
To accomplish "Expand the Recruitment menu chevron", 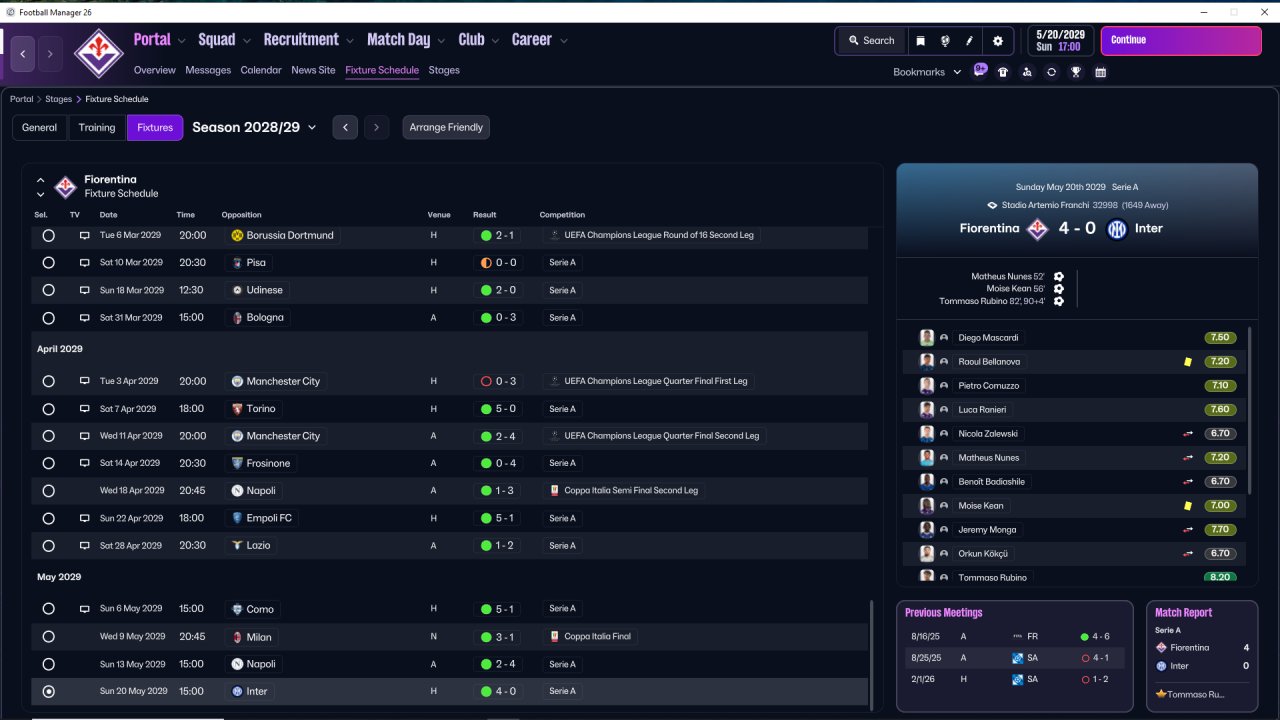I will click(x=350, y=41).
